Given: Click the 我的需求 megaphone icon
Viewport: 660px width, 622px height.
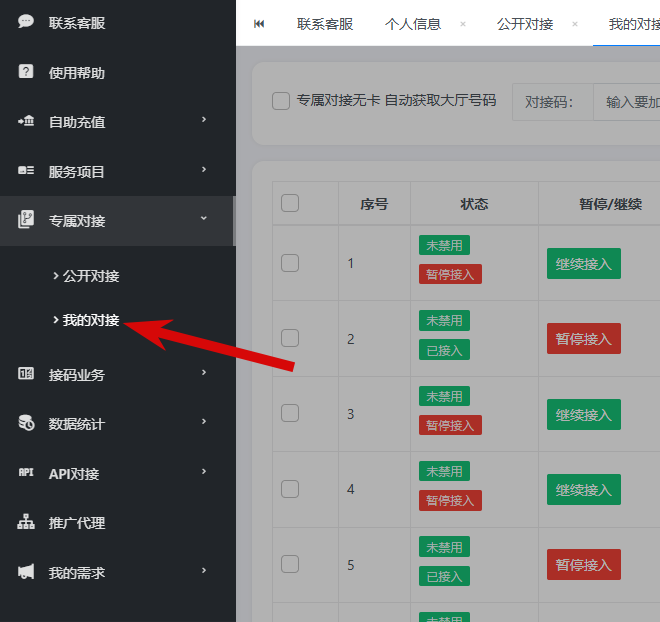Looking at the screenshot, I should tap(26, 571).
